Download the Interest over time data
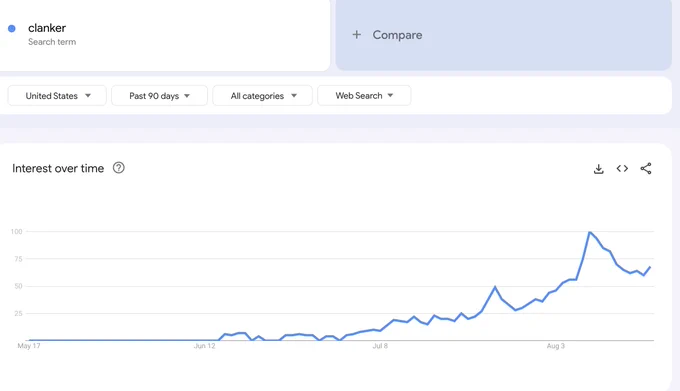The image size is (680, 391). (598, 169)
